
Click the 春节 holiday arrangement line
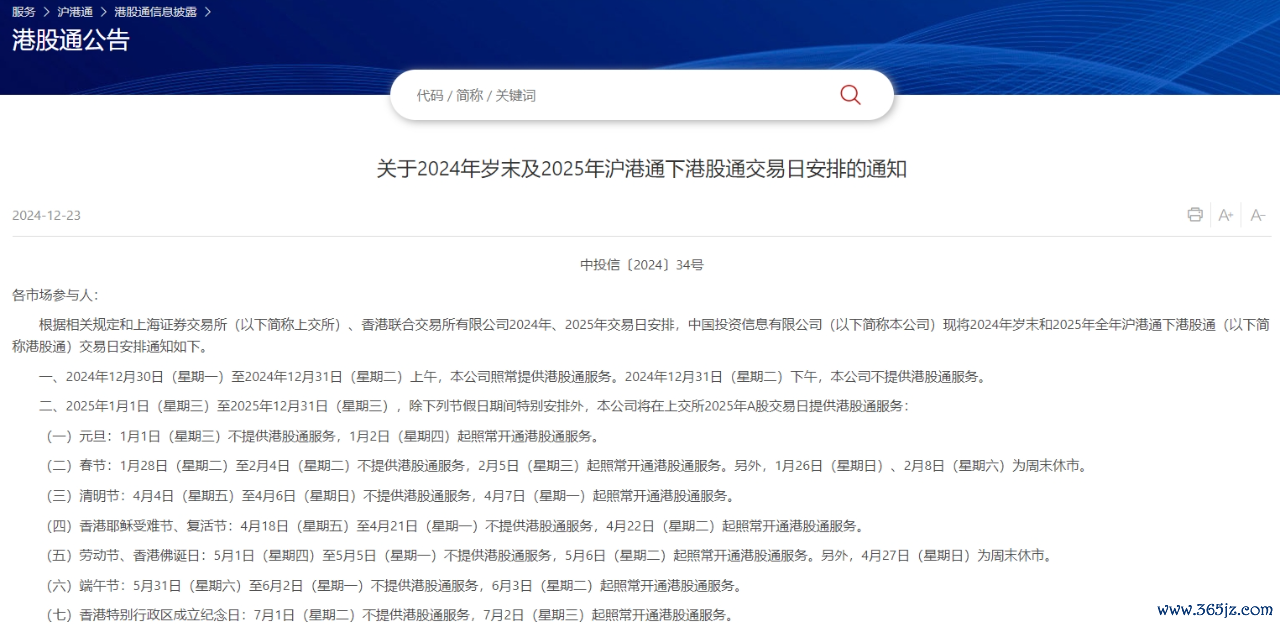[565, 466]
